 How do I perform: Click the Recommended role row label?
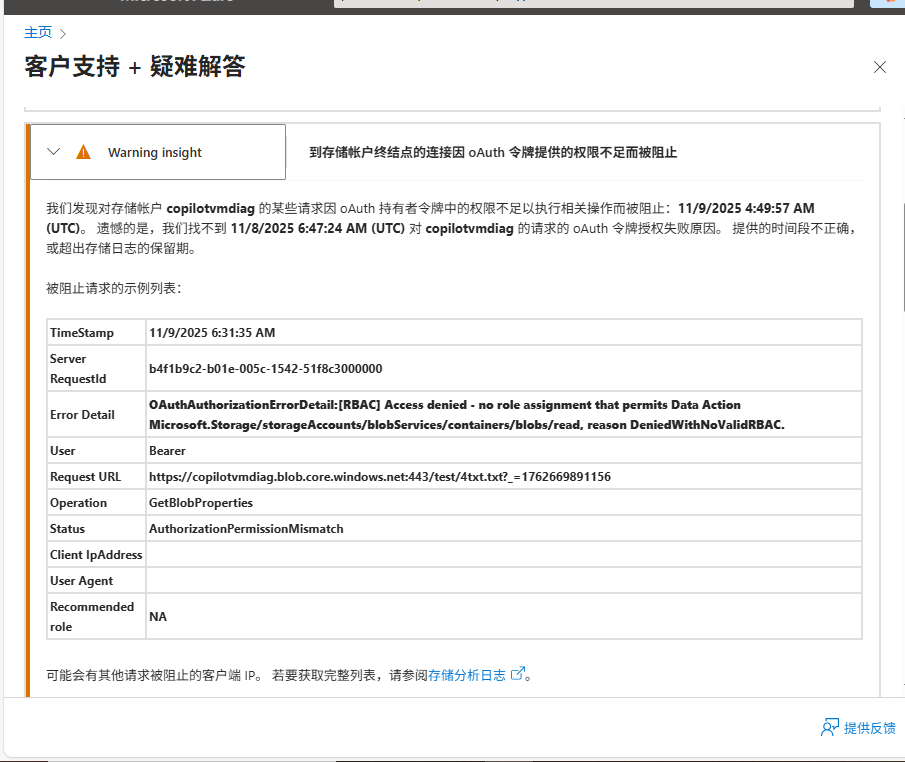[92, 617]
